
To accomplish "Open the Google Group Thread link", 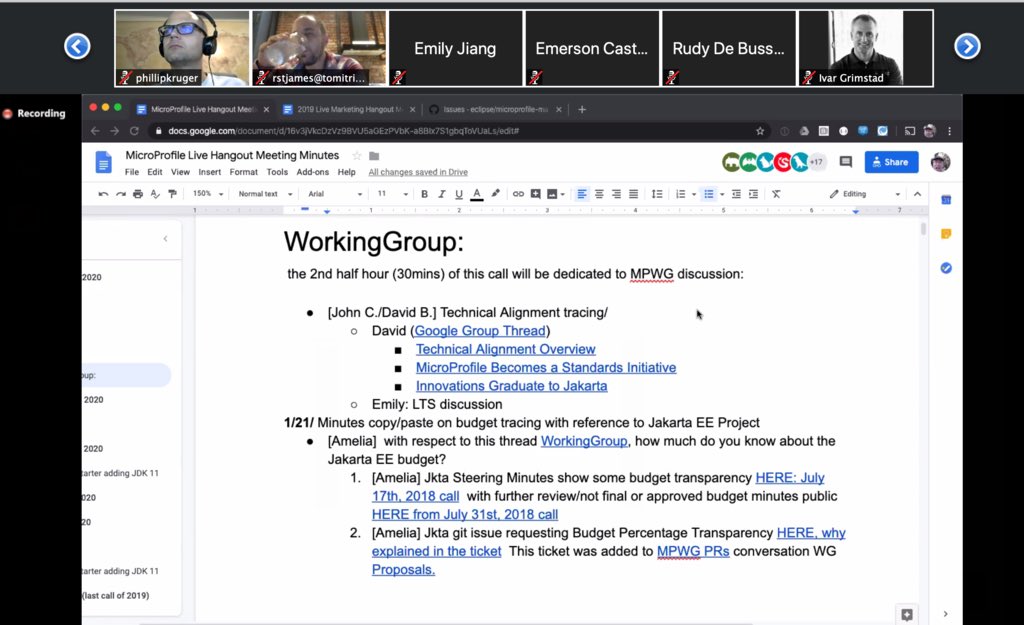I will tap(480, 331).
